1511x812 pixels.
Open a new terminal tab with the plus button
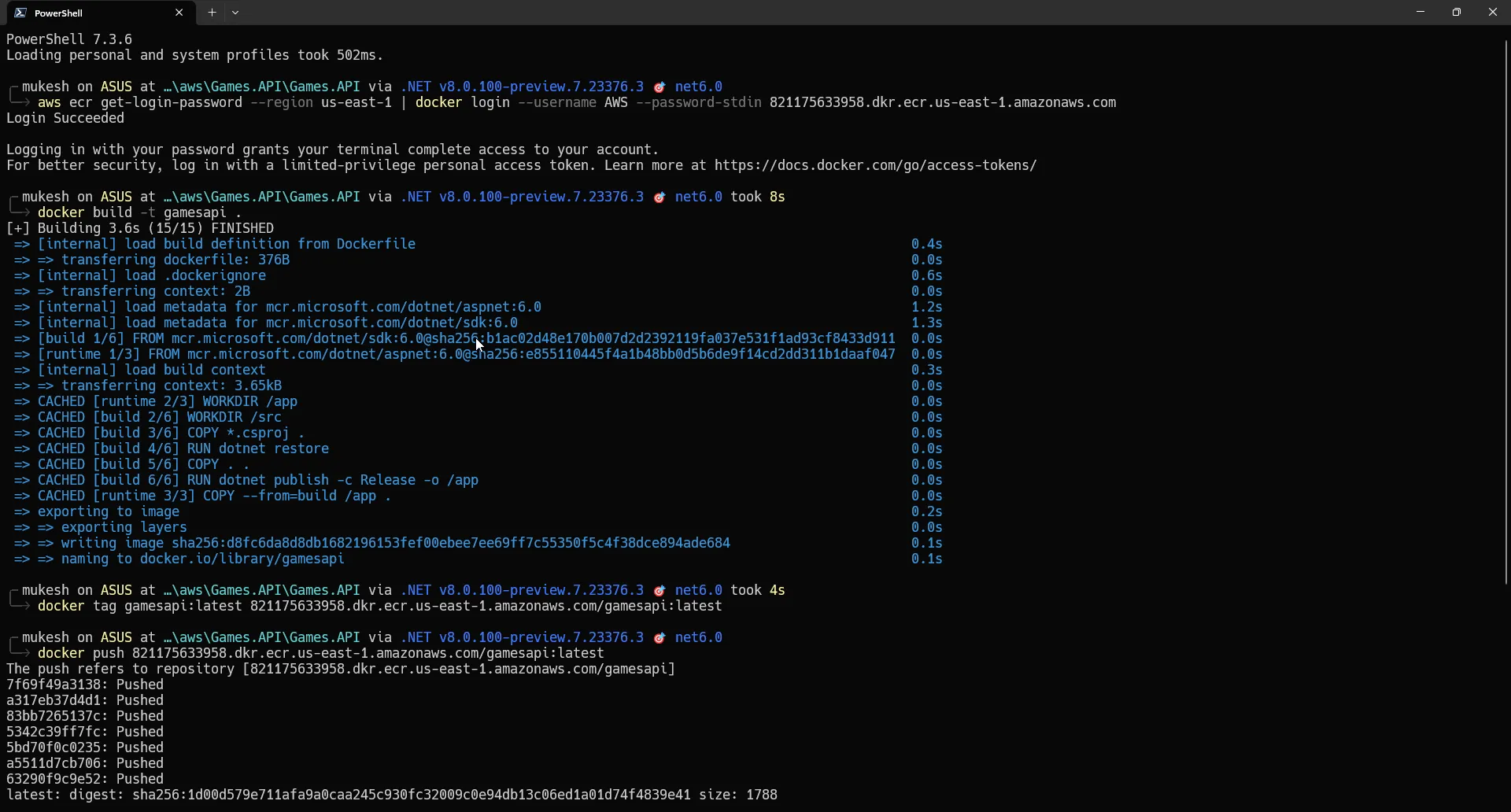tap(212, 13)
